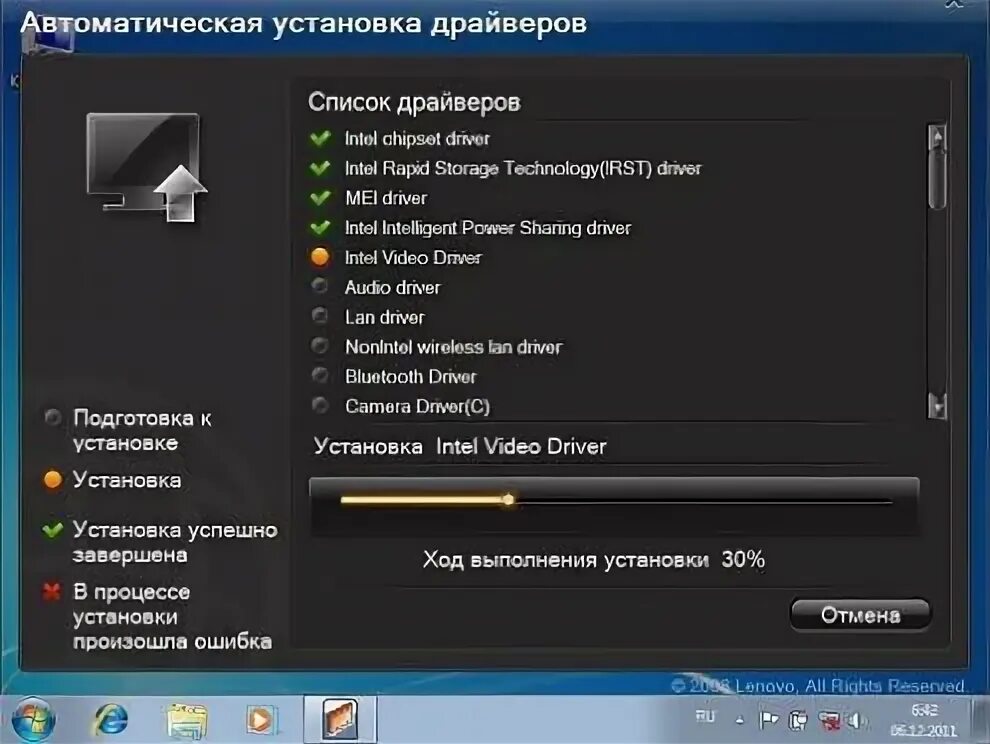Select the Intel Video Driver list entry
Screen dimensions: 990x744
point(413,257)
